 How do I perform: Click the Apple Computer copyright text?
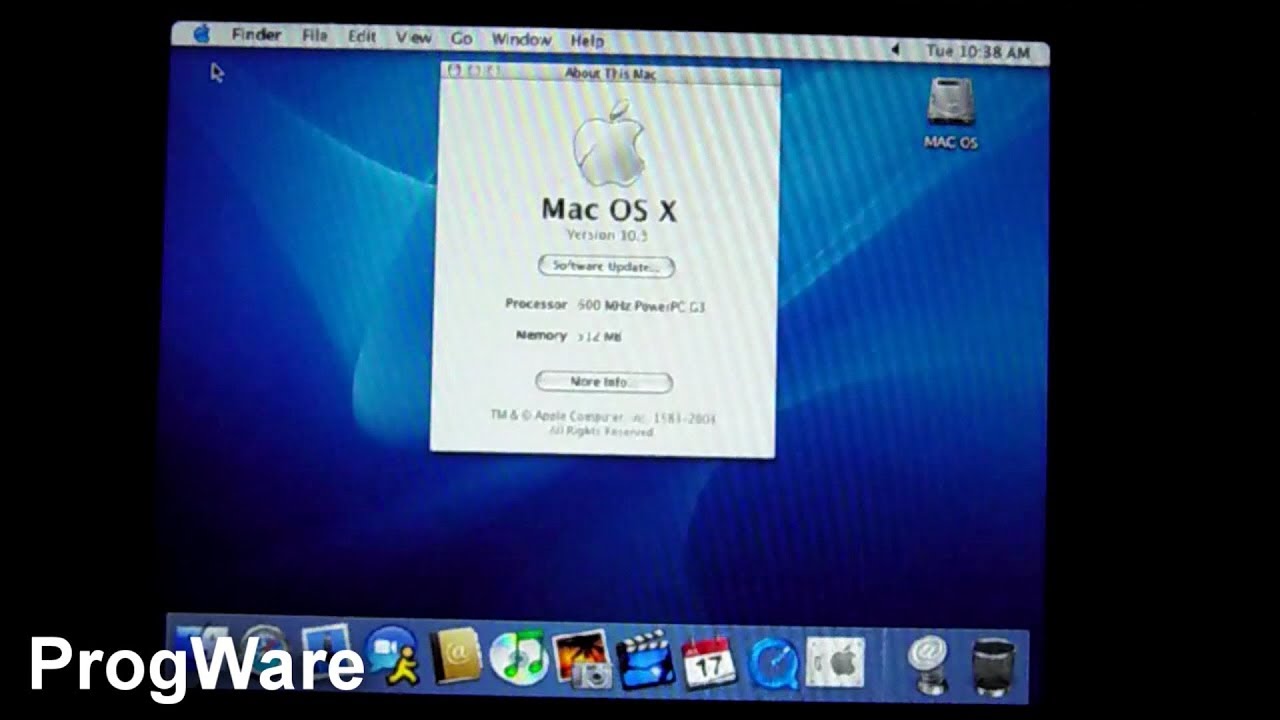pos(603,424)
